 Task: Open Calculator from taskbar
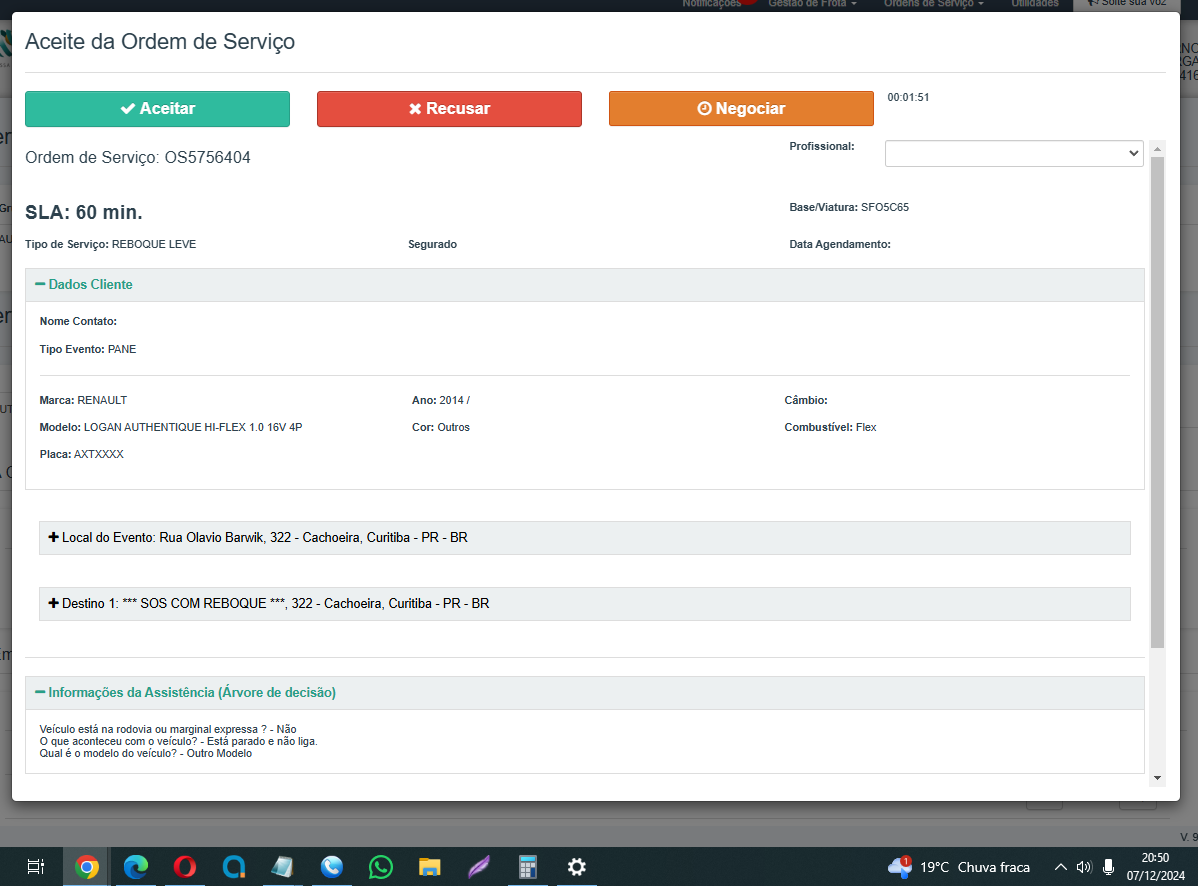(x=527, y=867)
